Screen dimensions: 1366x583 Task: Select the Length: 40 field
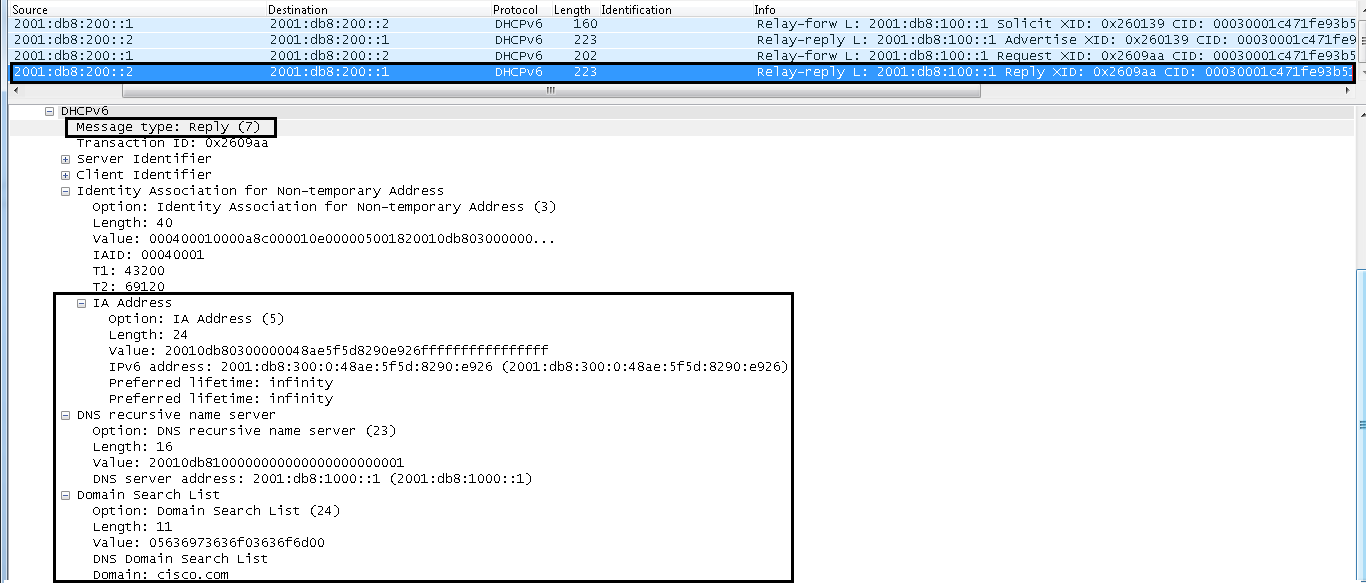pos(132,223)
